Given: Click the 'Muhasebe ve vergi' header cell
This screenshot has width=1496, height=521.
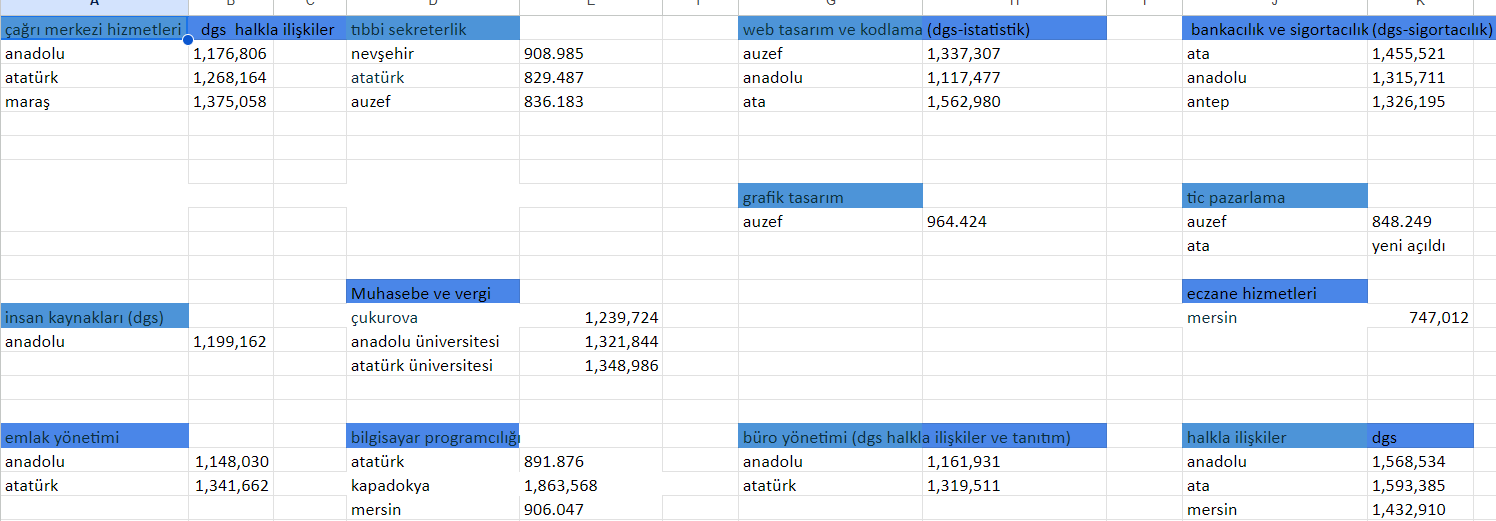Looking at the screenshot, I should coord(433,293).
